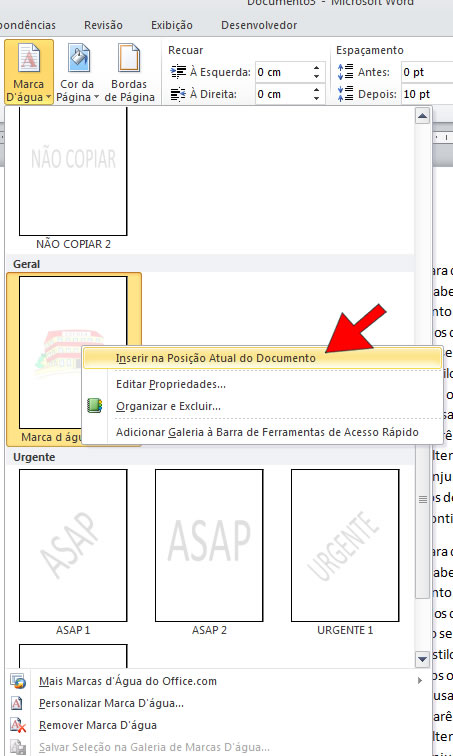Click the Remover Marca D'água icon
Image resolution: width=453 pixels, height=756 pixels.
18,725
